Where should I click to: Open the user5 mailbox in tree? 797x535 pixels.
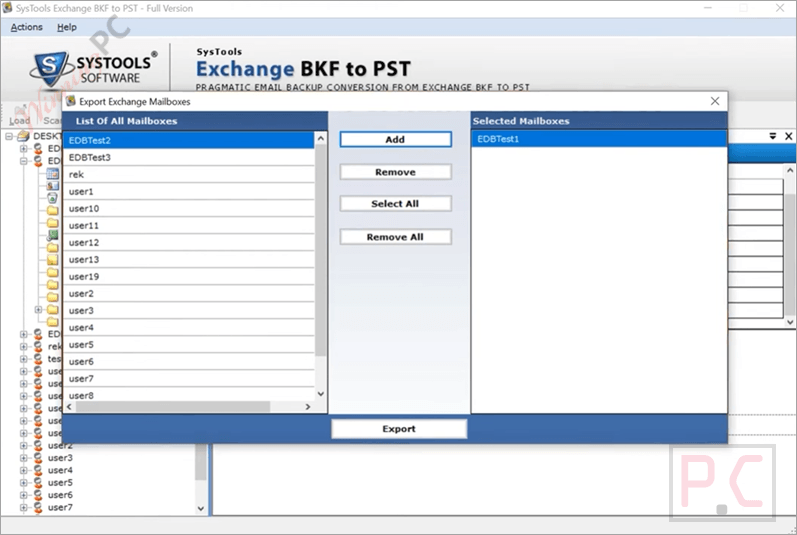(60, 483)
